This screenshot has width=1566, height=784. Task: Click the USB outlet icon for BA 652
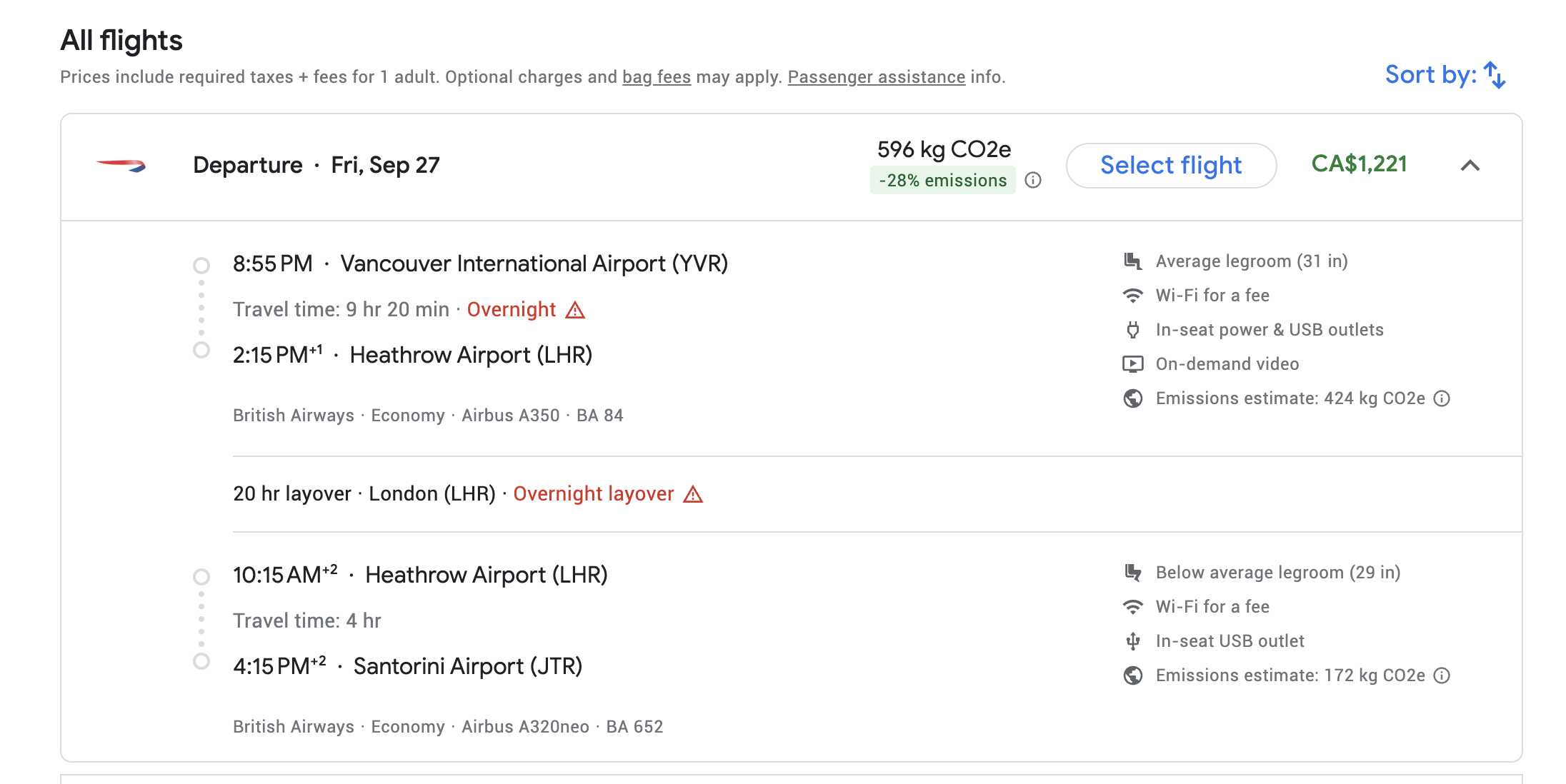pyautogui.click(x=1133, y=641)
